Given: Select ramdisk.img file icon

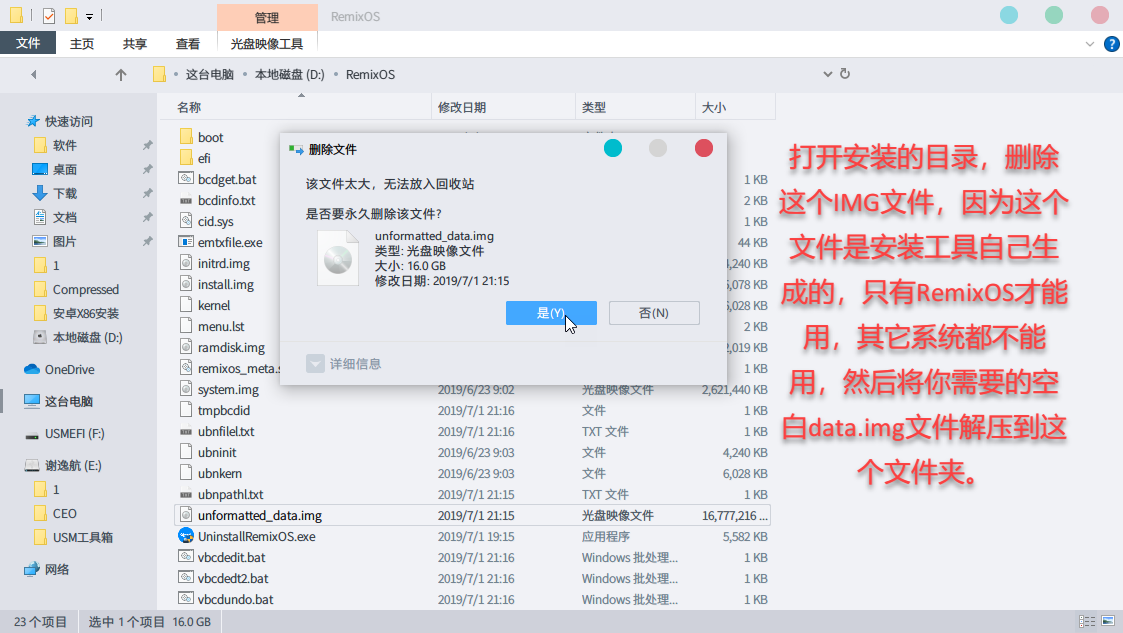Looking at the screenshot, I should (x=186, y=347).
